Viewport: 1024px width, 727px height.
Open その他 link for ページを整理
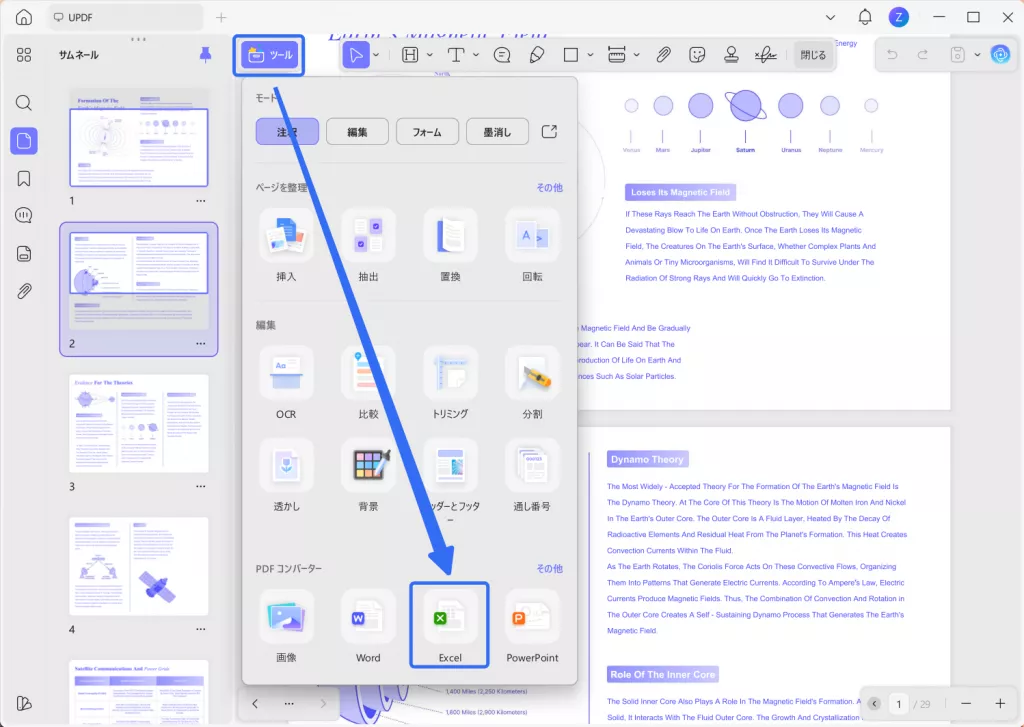[x=549, y=187]
